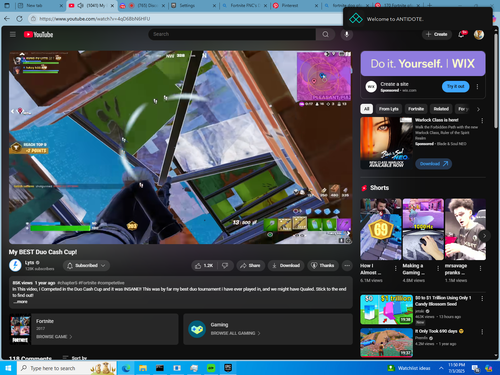The image size is (500, 375).
Task: Click the video player frame
Action: 180,147
